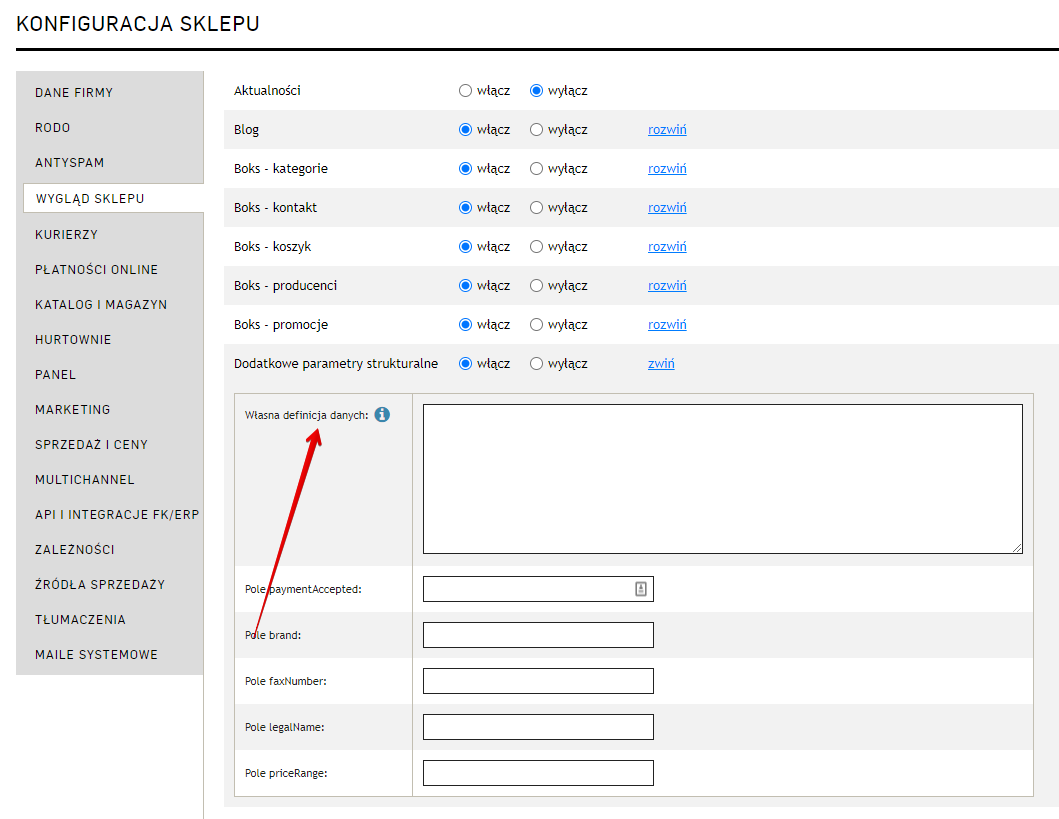This screenshot has width=1059, height=819.
Task: Click inside the Własna definicja danych textarea
Action: click(x=722, y=479)
